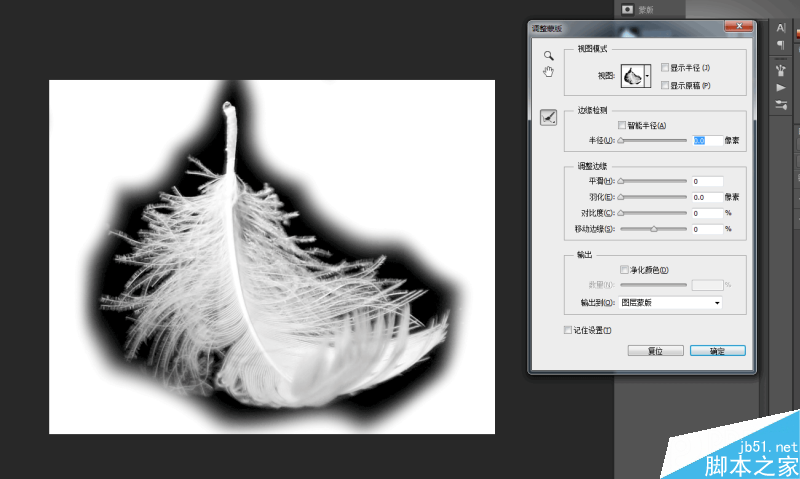Close the 调整蒙版 dialog
The image size is (800, 479).
[x=738, y=26]
